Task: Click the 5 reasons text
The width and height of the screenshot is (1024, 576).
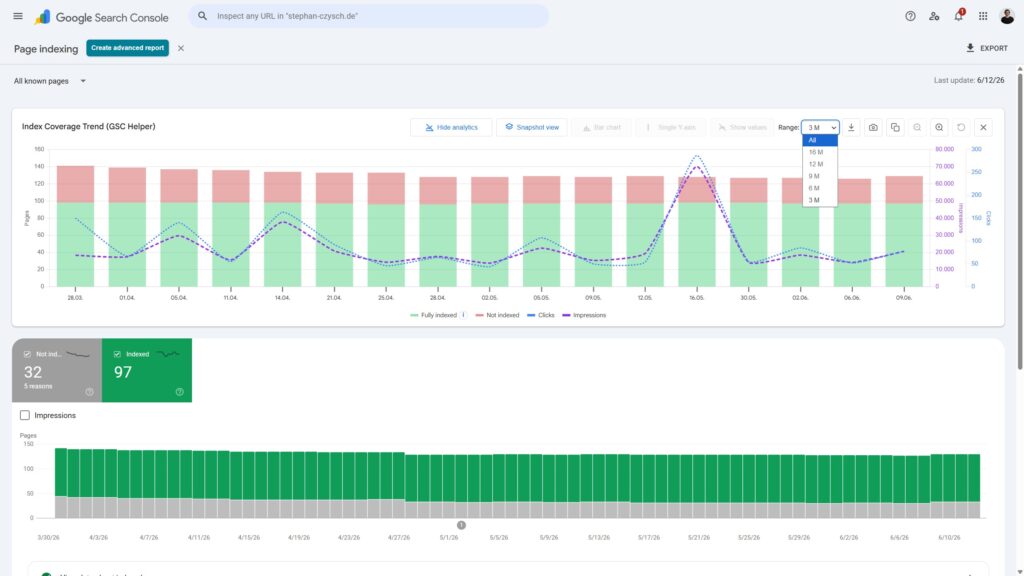Action: (38, 387)
